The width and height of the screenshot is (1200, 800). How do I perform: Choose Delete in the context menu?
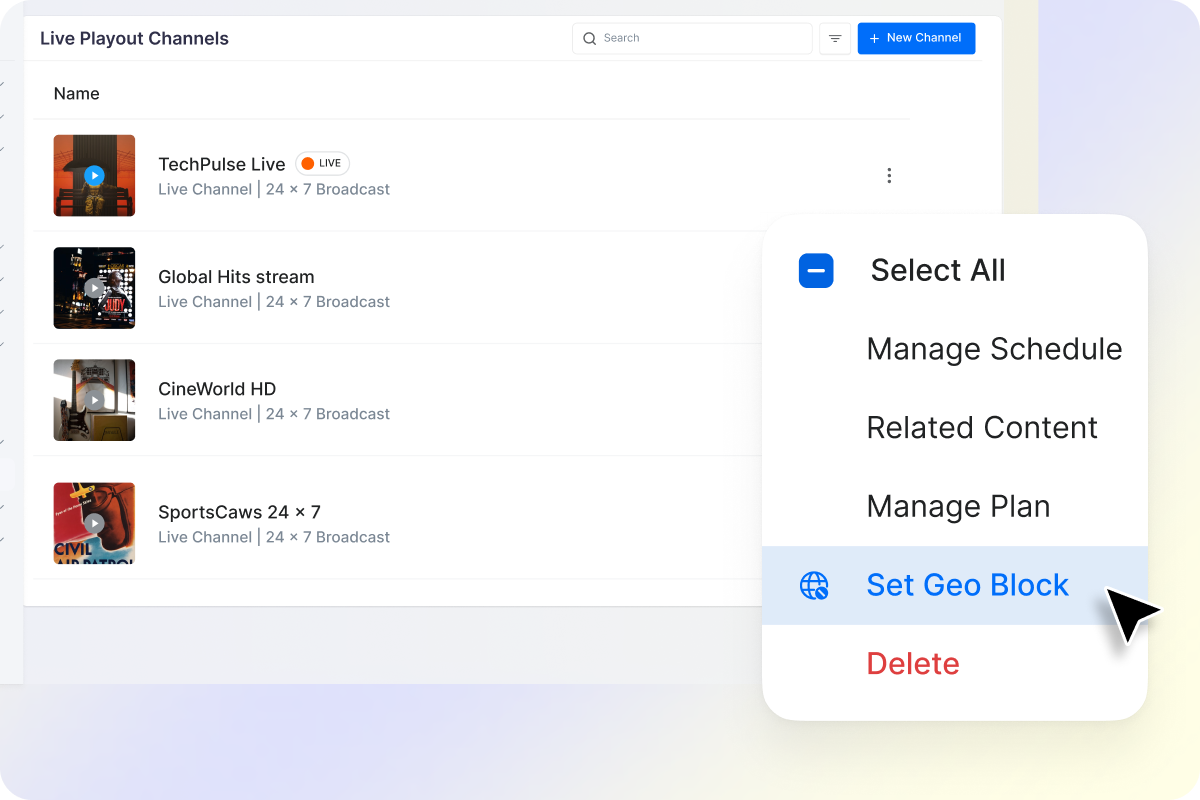click(x=912, y=664)
